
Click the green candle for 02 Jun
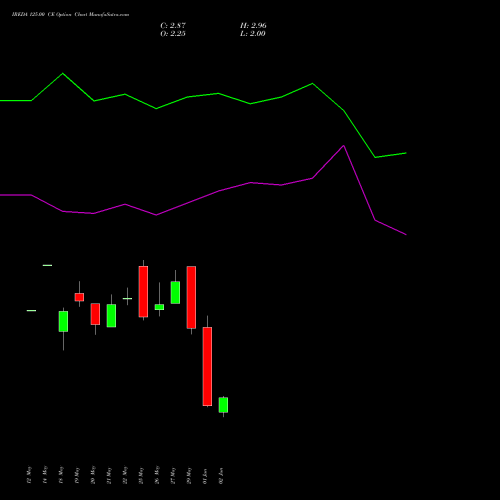[223, 405]
